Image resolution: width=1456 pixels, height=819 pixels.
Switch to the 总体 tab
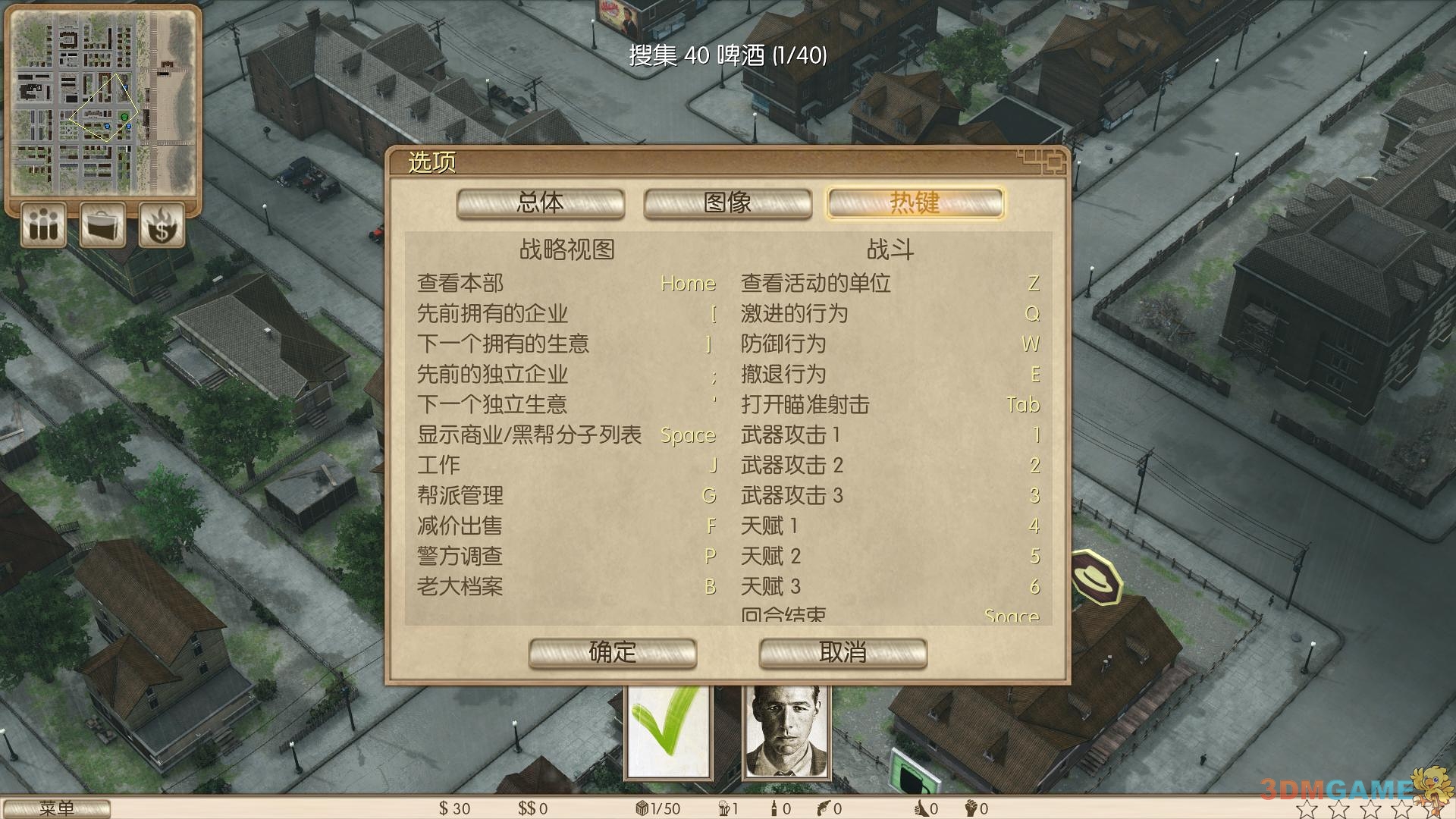coord(541,203)
